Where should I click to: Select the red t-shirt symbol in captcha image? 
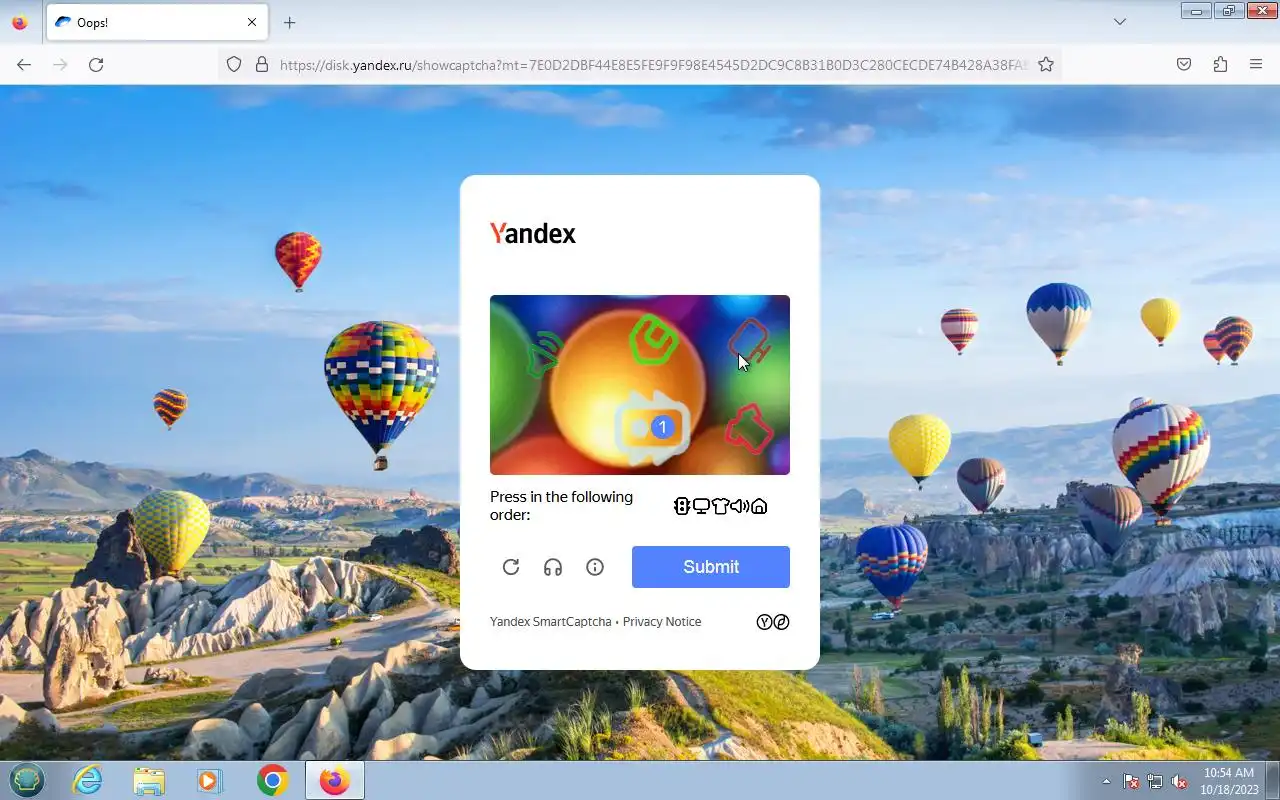click(749, 428)
